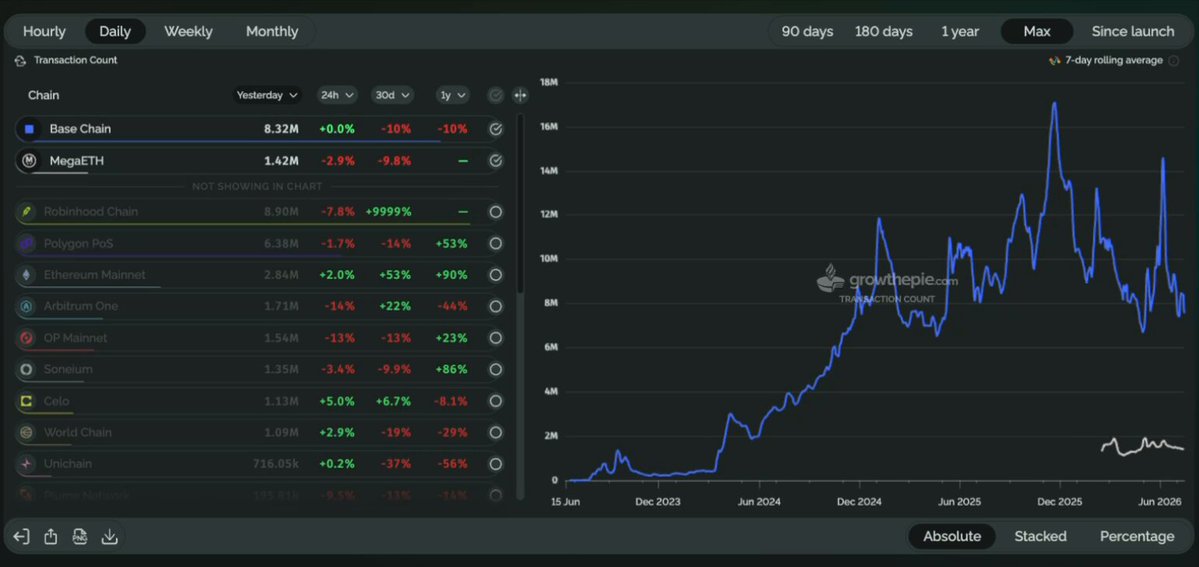Click the Arbitrum One logo icon
The image size is (1199, 567).
click(28, 306)
